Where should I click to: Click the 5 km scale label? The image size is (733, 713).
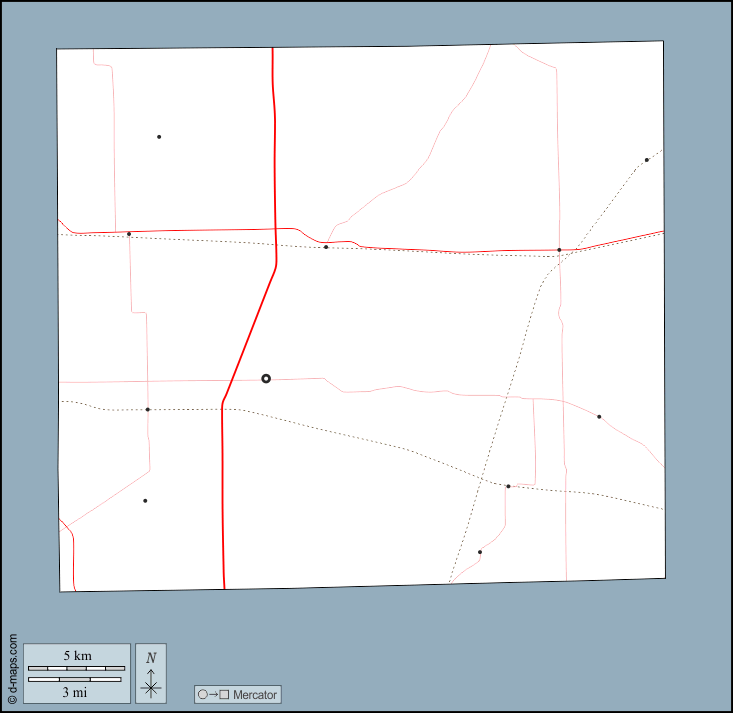[x=77, y=655]
